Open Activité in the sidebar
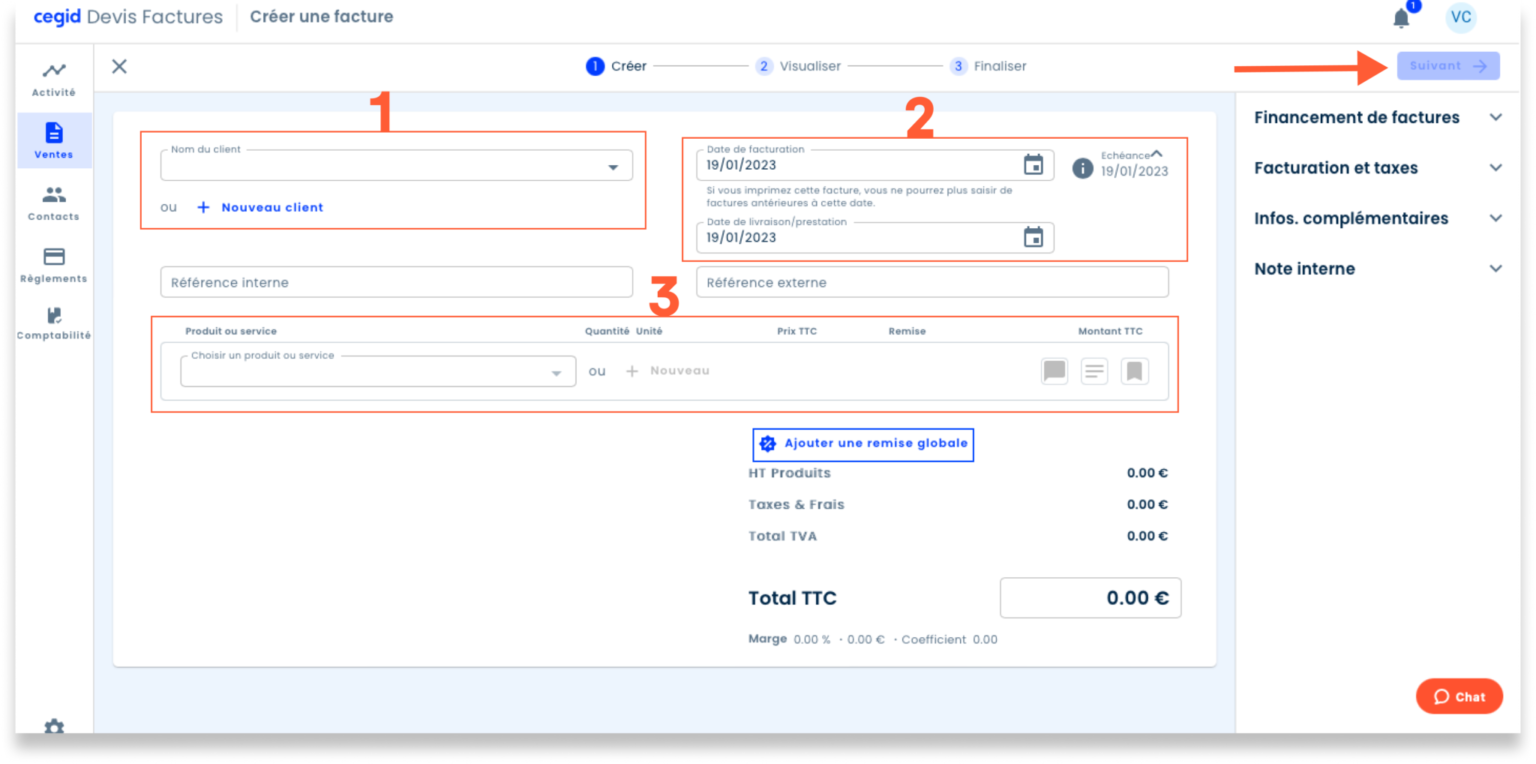The image size is (1536, 764). [x=54, y=79]
